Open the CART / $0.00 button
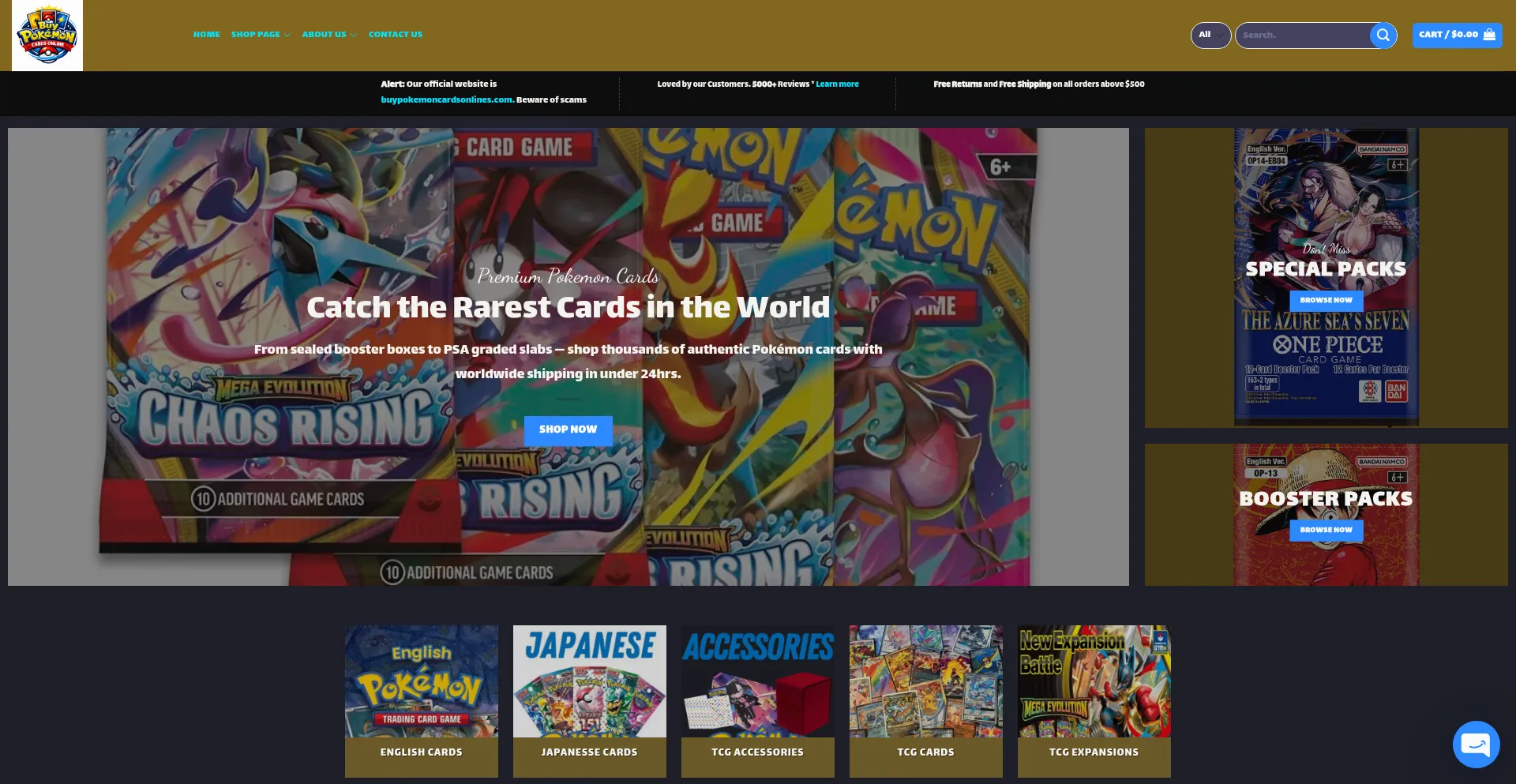Viewport: 1516px width, 784px height. tap(1457, 35)
